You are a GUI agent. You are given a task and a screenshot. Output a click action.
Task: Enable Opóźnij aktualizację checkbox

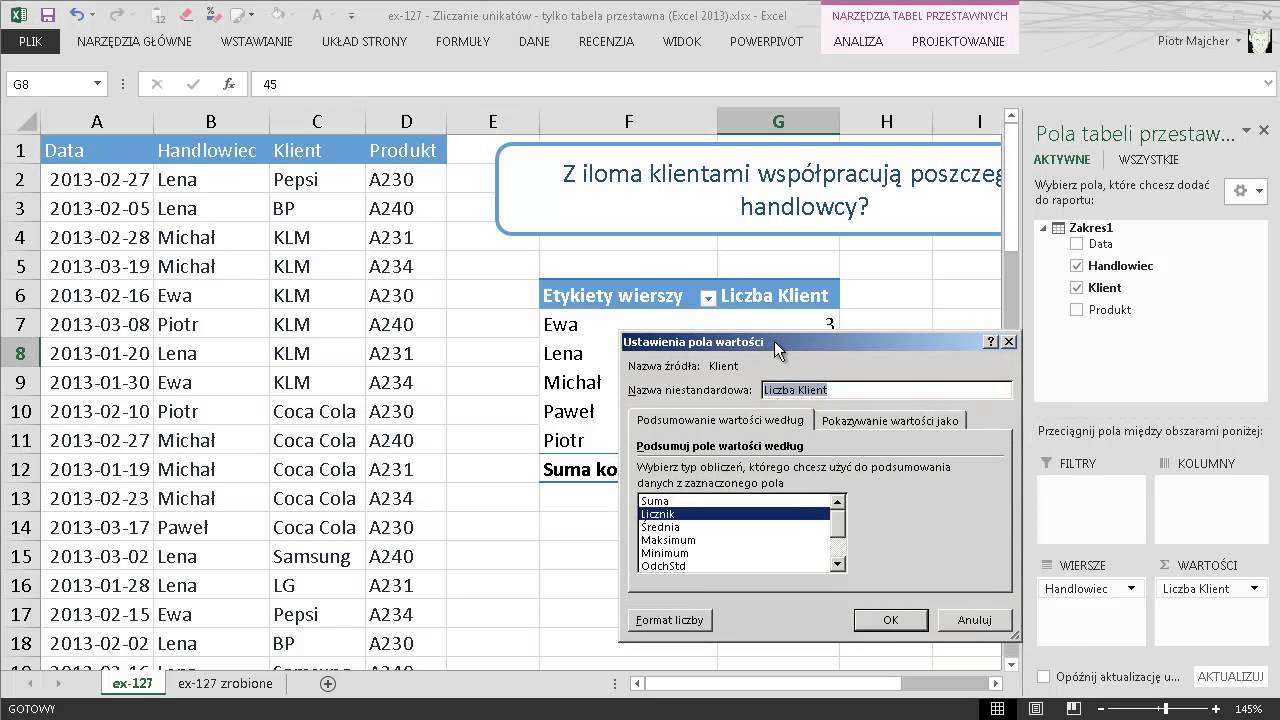pos(1044,677)
